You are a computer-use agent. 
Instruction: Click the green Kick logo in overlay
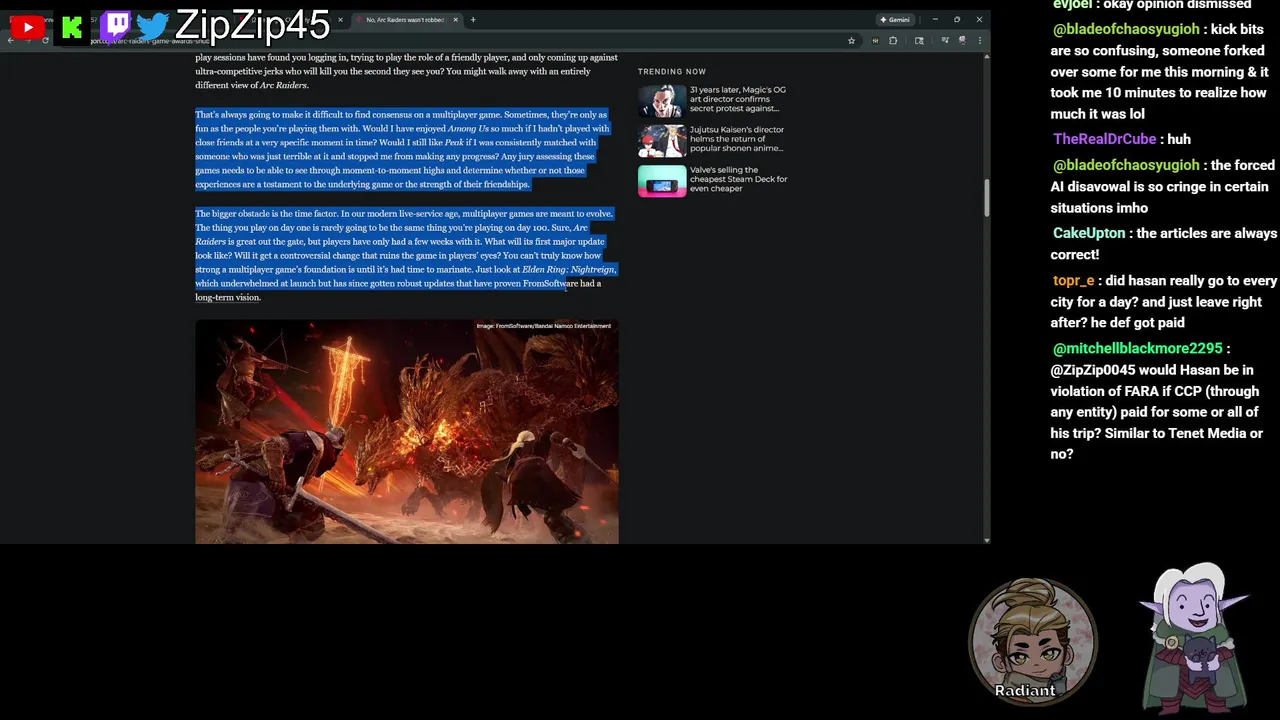pyautogui.click(x=72, y=27)
